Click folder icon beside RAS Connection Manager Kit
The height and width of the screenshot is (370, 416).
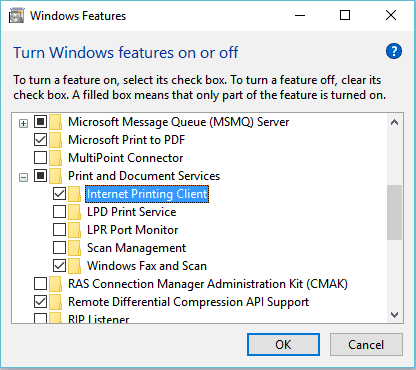pyautogui.click(x=55, y=284)
